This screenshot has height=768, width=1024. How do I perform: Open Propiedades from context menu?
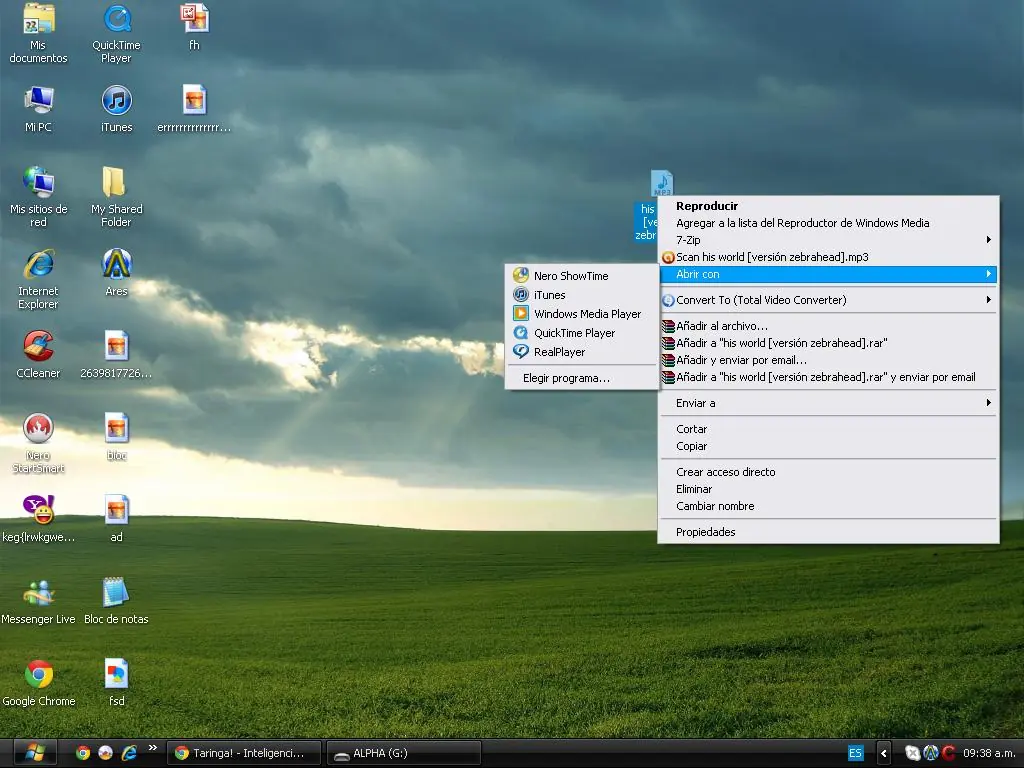pyautogui.click(x=828, y=532)
